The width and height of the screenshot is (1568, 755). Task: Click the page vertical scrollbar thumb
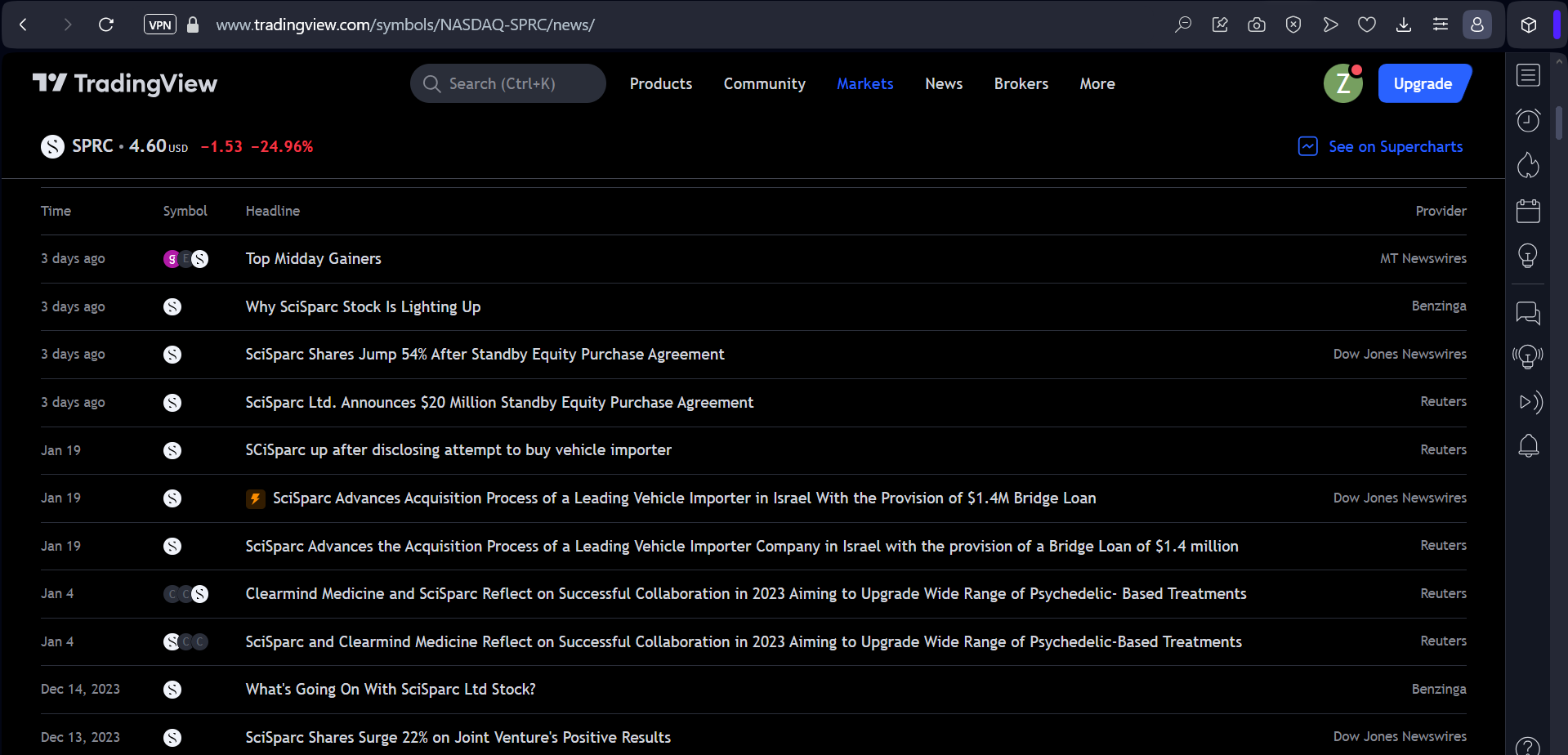pos(1559,123)
